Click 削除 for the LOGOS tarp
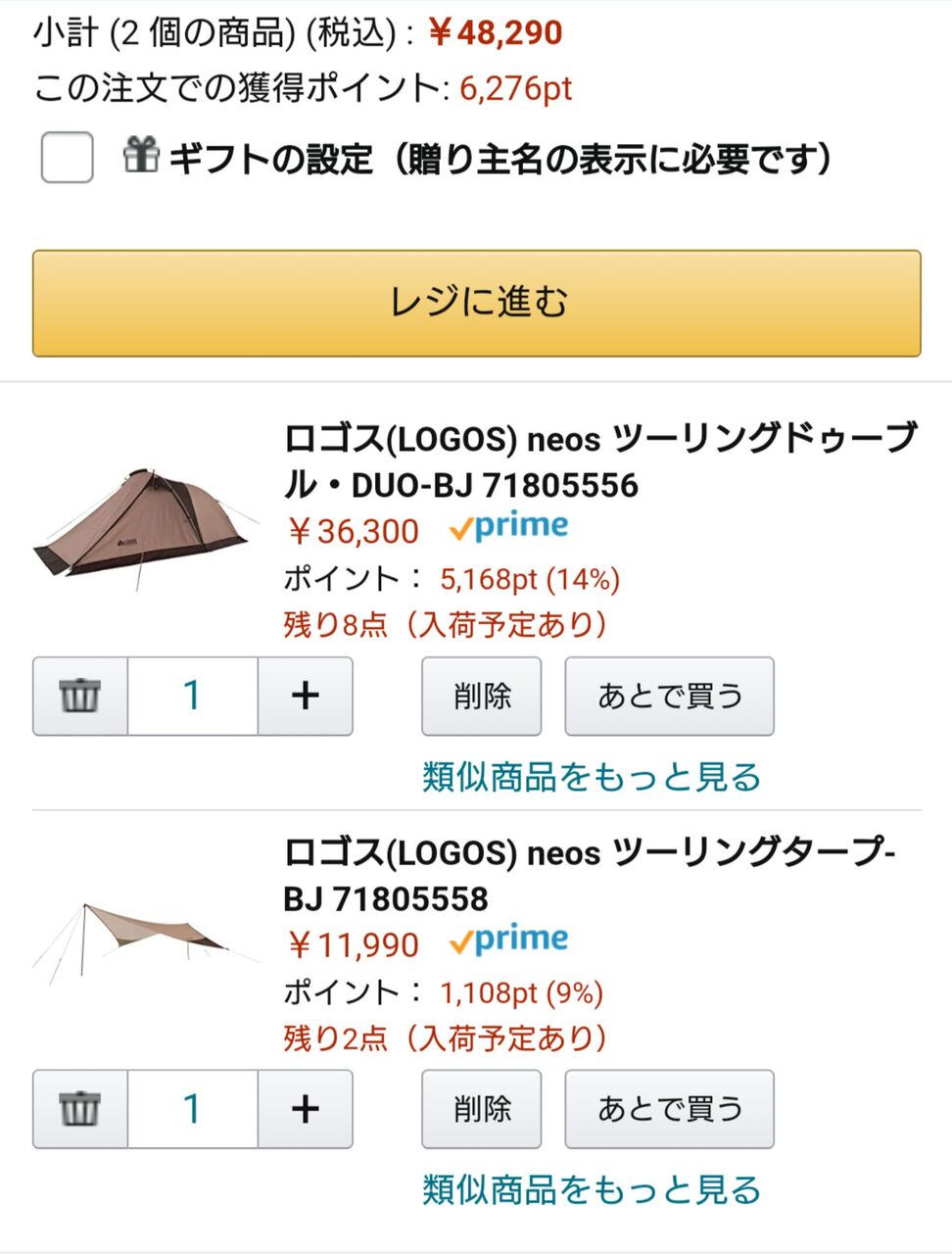Image resolution: width=952 pixels, height=1254 pixels. 482,1110
